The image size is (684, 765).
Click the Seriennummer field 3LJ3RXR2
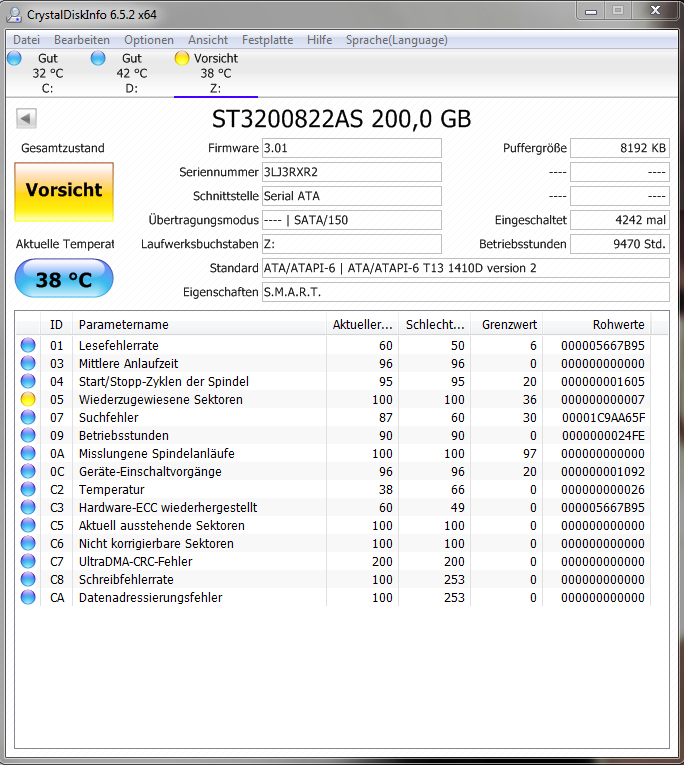(352, 172)
